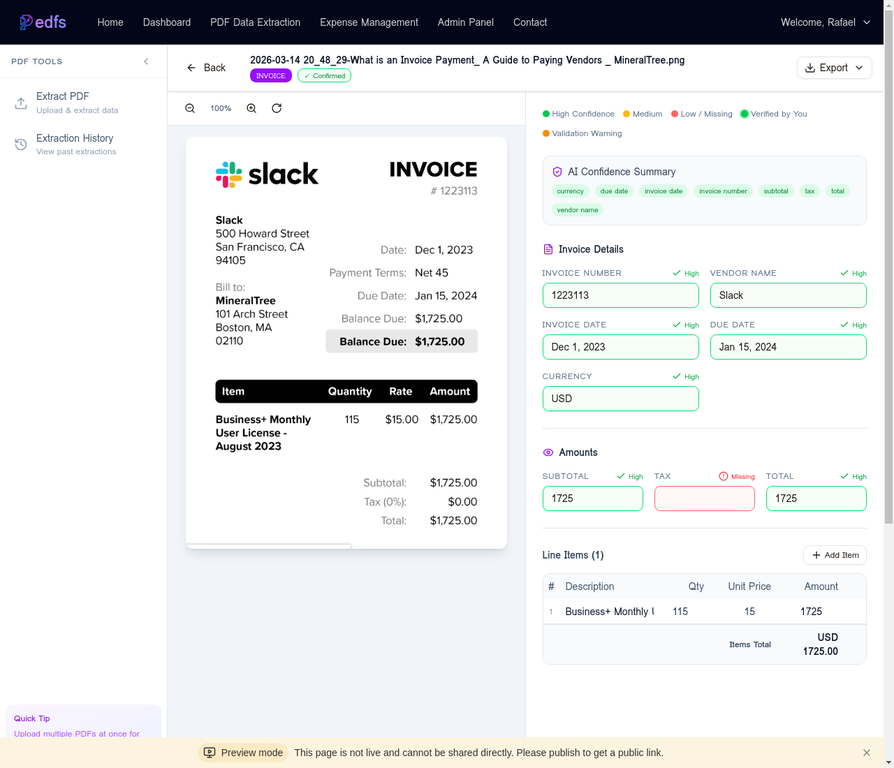Click the Total amount field
The width and height of the screenshot is (894, 768).
[x=816, y=498]
